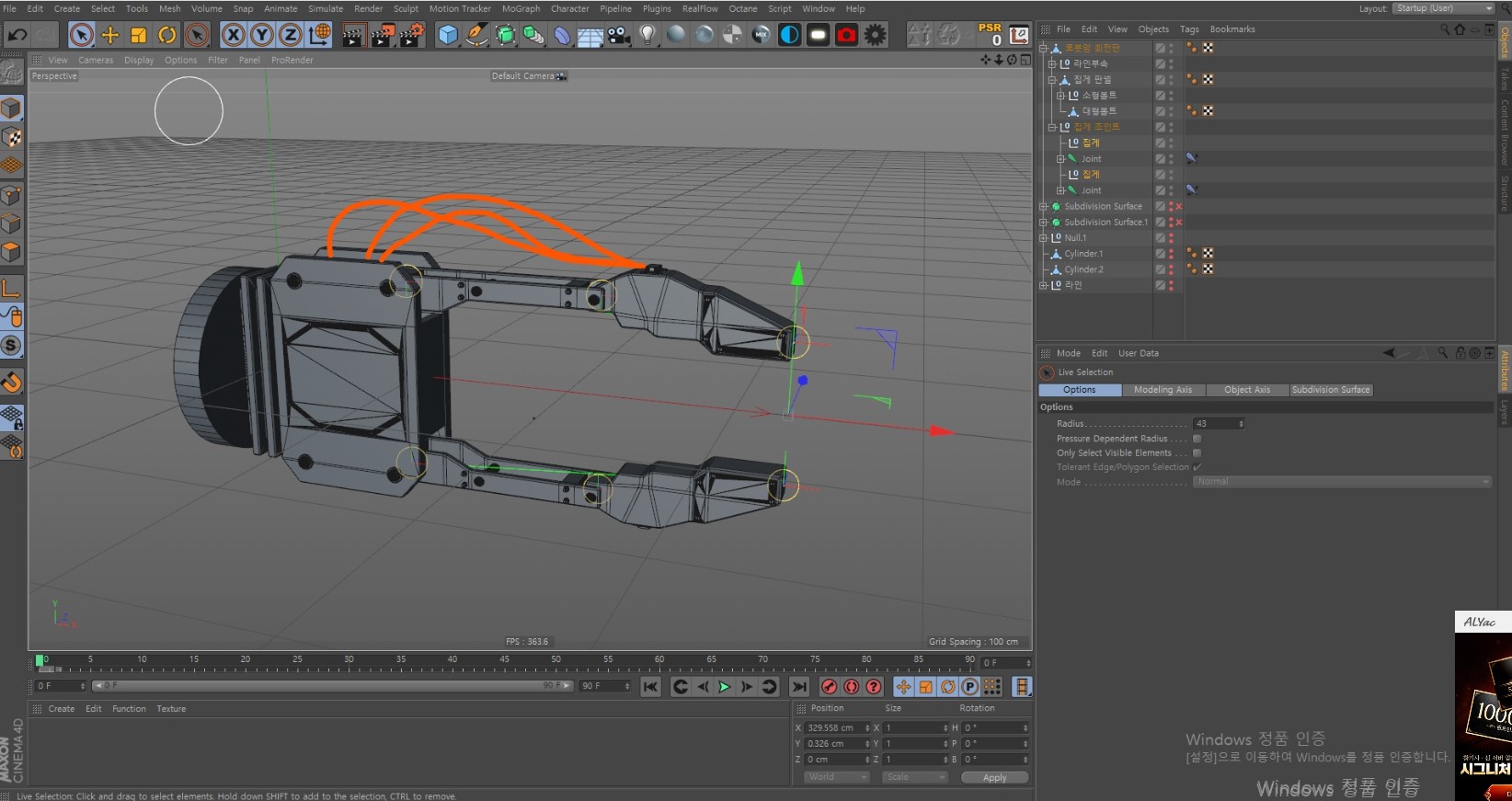Activate the Move tool

point(110,35)
